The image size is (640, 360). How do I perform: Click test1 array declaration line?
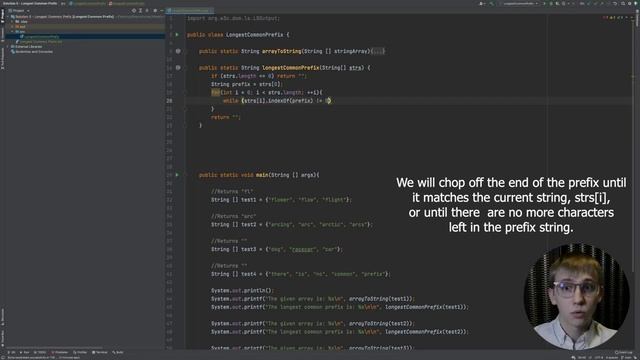coord(281,200)
